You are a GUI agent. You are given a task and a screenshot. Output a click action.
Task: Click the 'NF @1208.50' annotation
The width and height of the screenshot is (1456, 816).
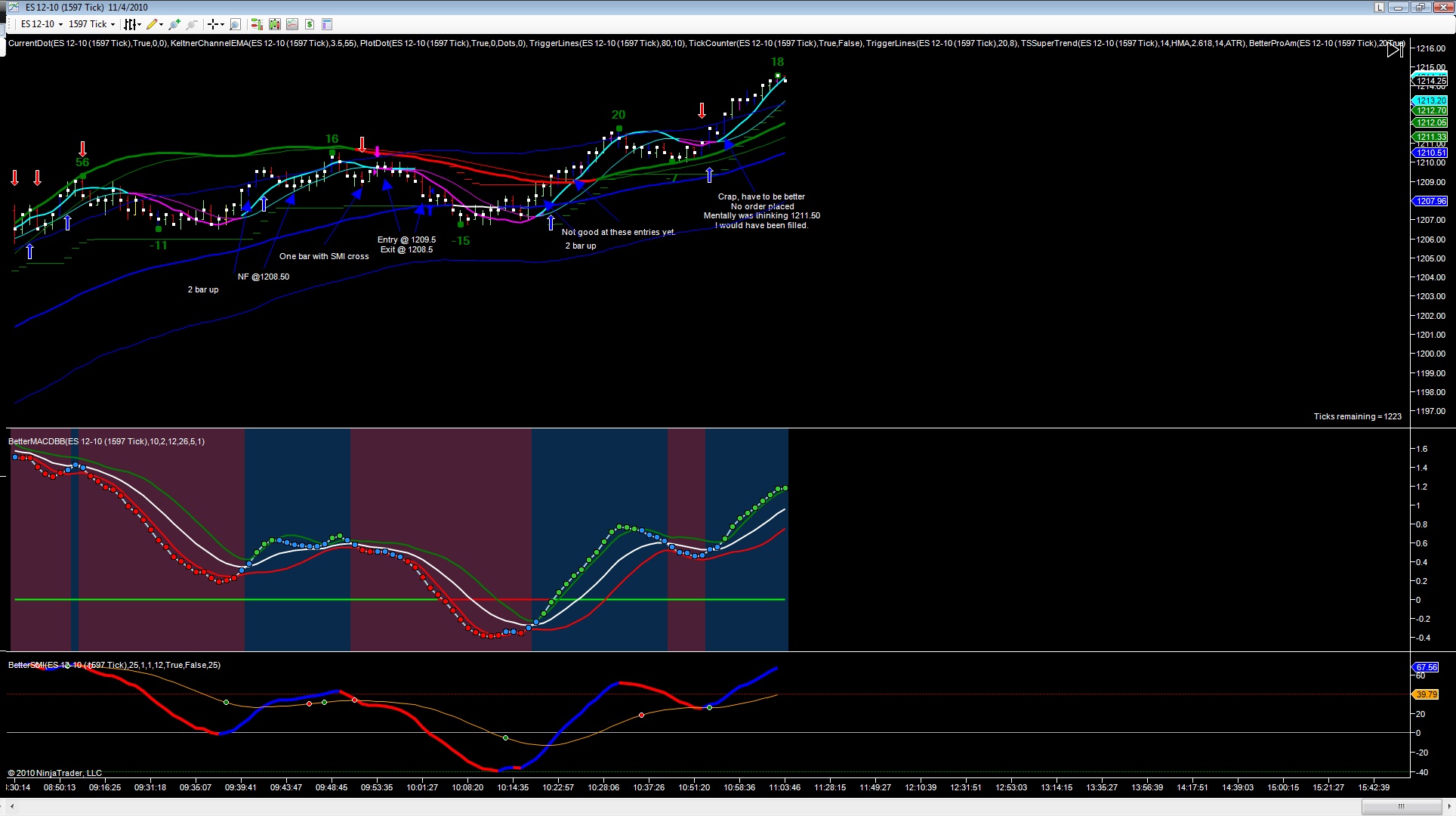pos(264,277)
